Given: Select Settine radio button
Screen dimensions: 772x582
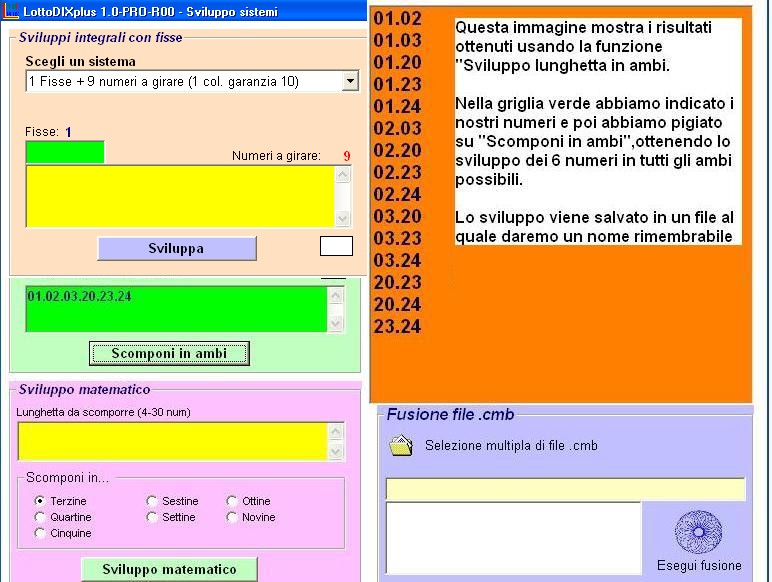Looking at the screenshot, I should coord(152,517).
